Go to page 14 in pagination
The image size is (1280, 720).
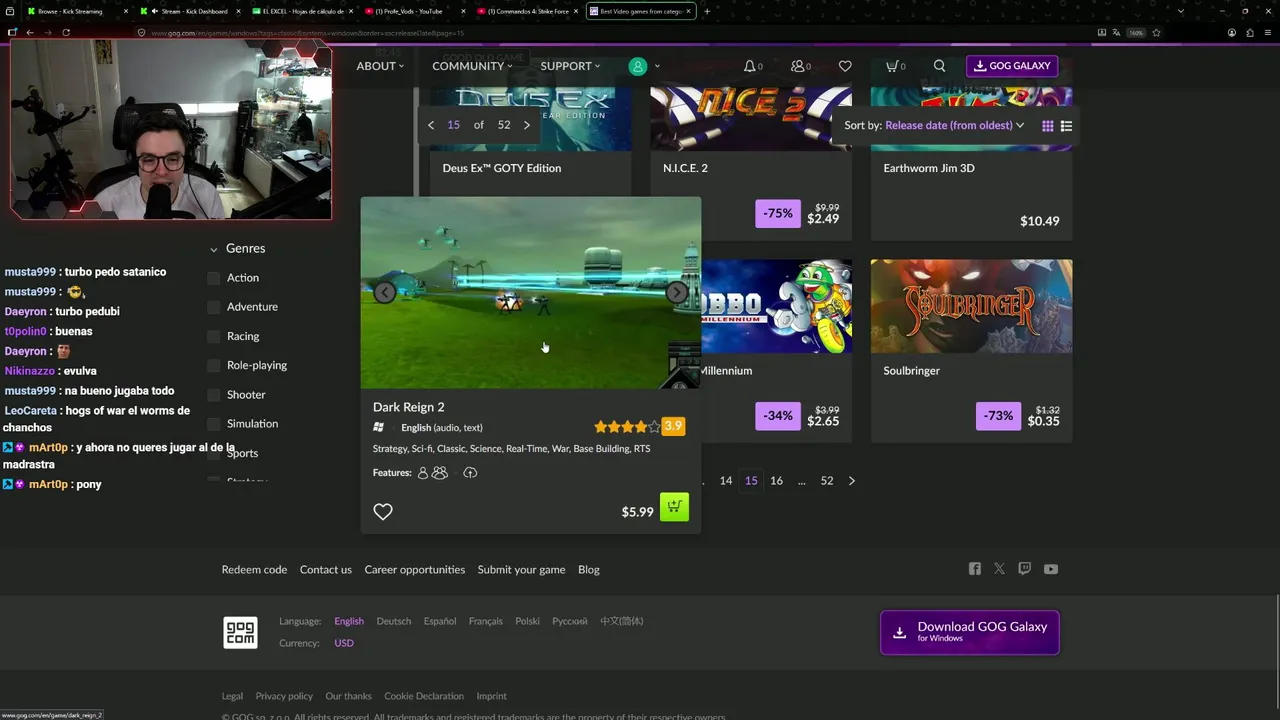pyautogui.click(x=726, y=481)
